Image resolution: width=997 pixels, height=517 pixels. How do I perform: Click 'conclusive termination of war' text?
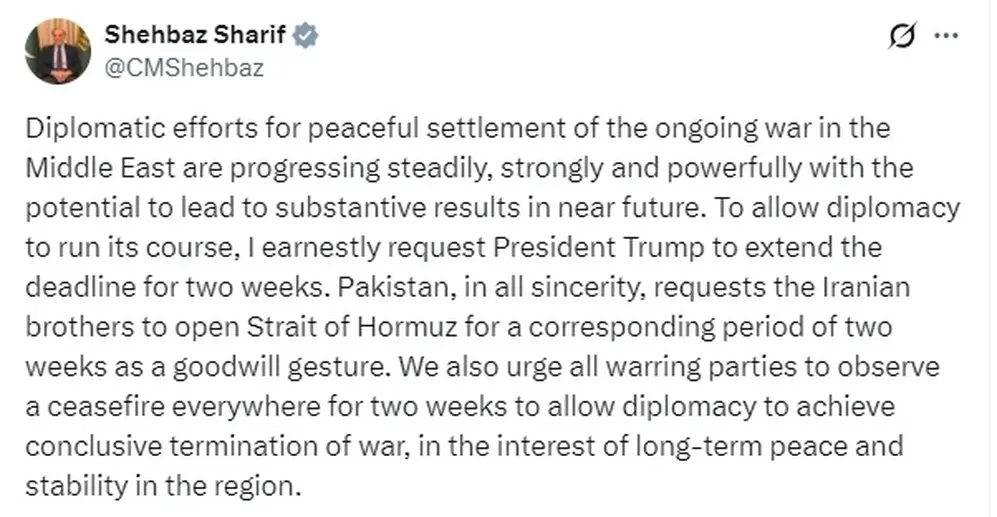tap(216, 446)
